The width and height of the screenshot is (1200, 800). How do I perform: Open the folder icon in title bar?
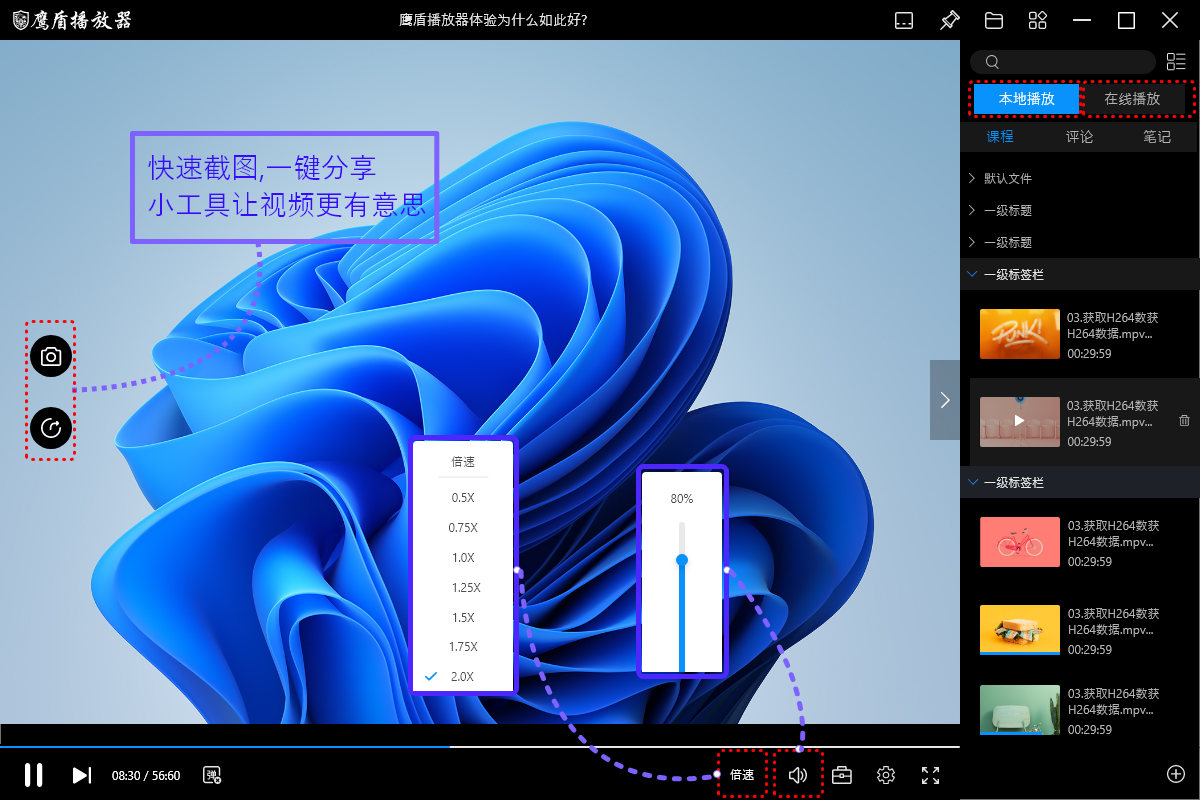(993, 20)
